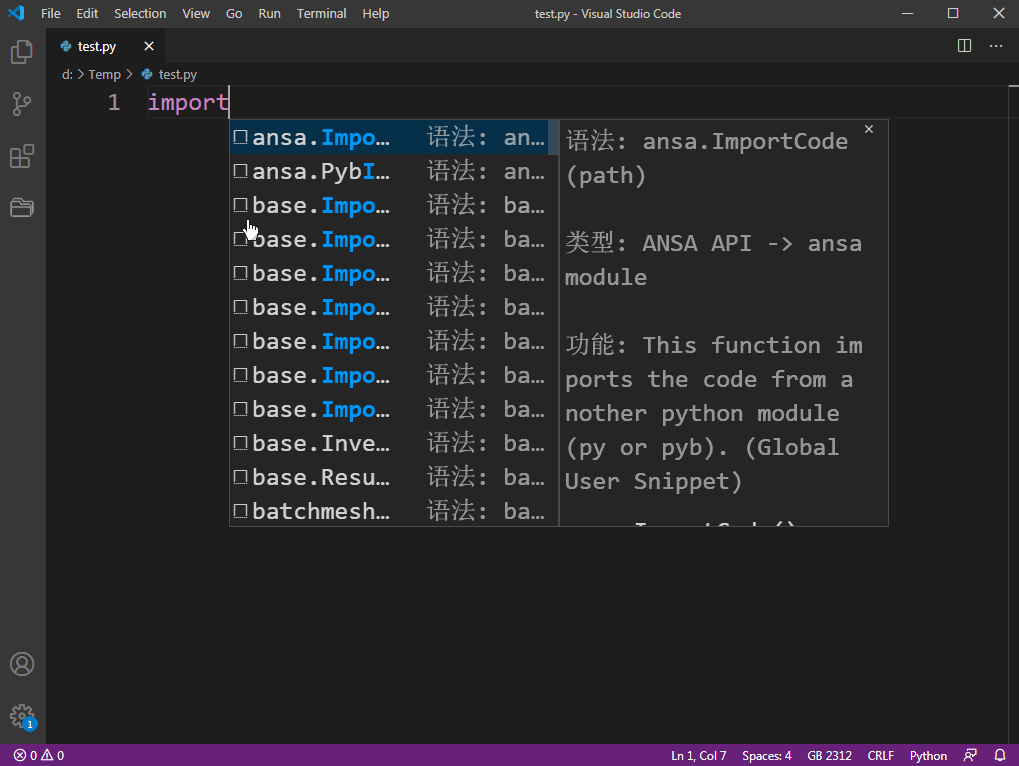Viewport: 1019px width, 766px height.
Task: Open the Accounts icon in the activity bar
Action: point(21,663)
